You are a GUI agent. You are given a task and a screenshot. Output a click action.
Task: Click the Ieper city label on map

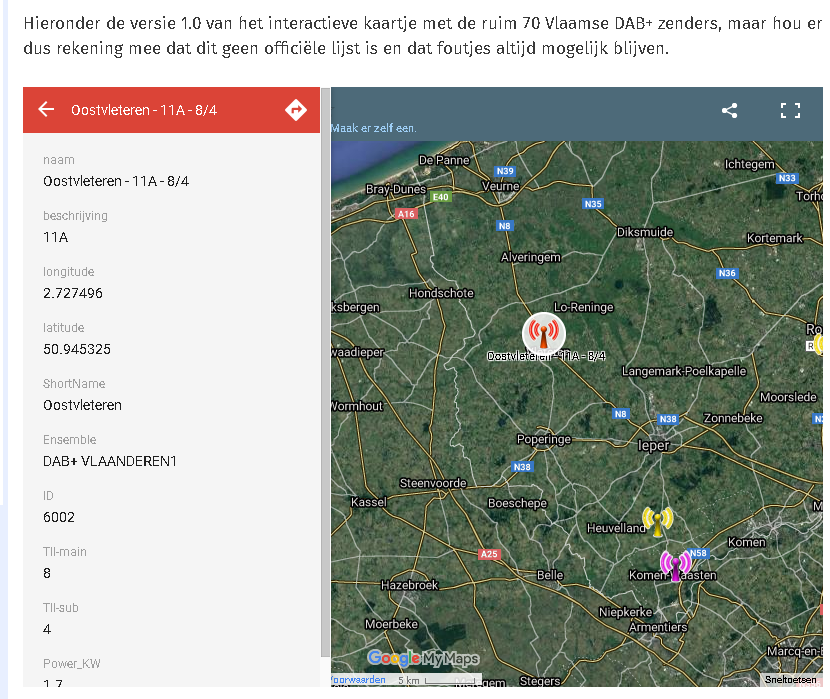click(653, 445)
